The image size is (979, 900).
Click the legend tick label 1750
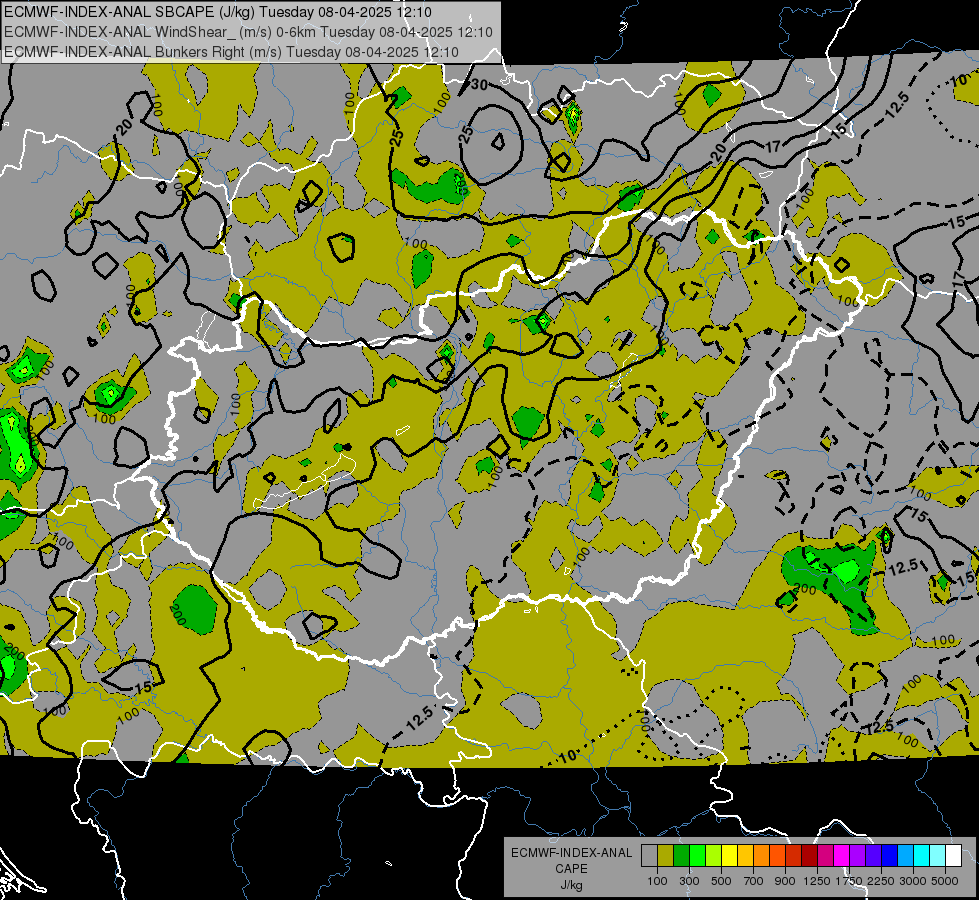[x=849, y=881]
